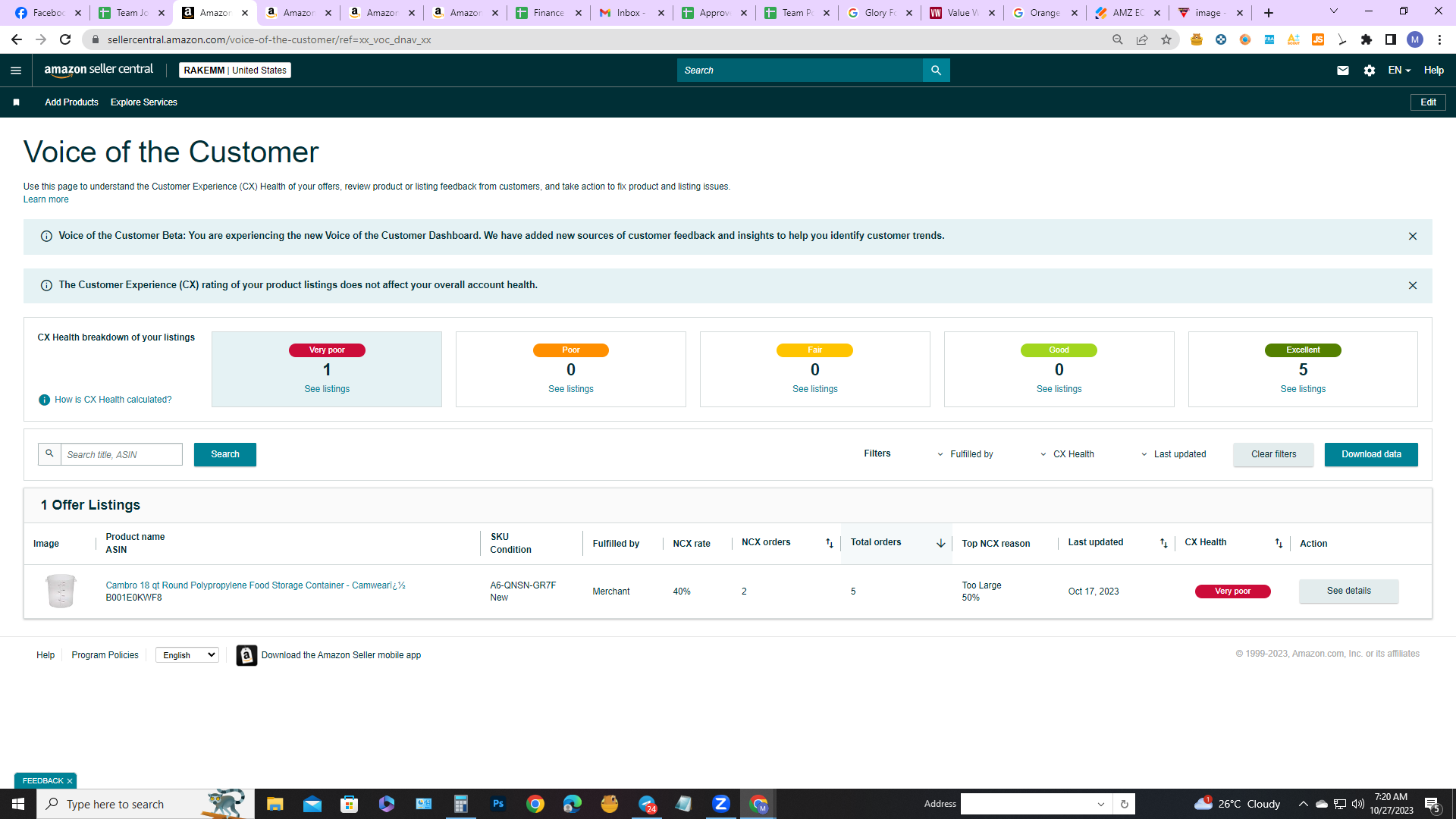
Task: Click the Program Policies footer link
Action: click(105, 655)
